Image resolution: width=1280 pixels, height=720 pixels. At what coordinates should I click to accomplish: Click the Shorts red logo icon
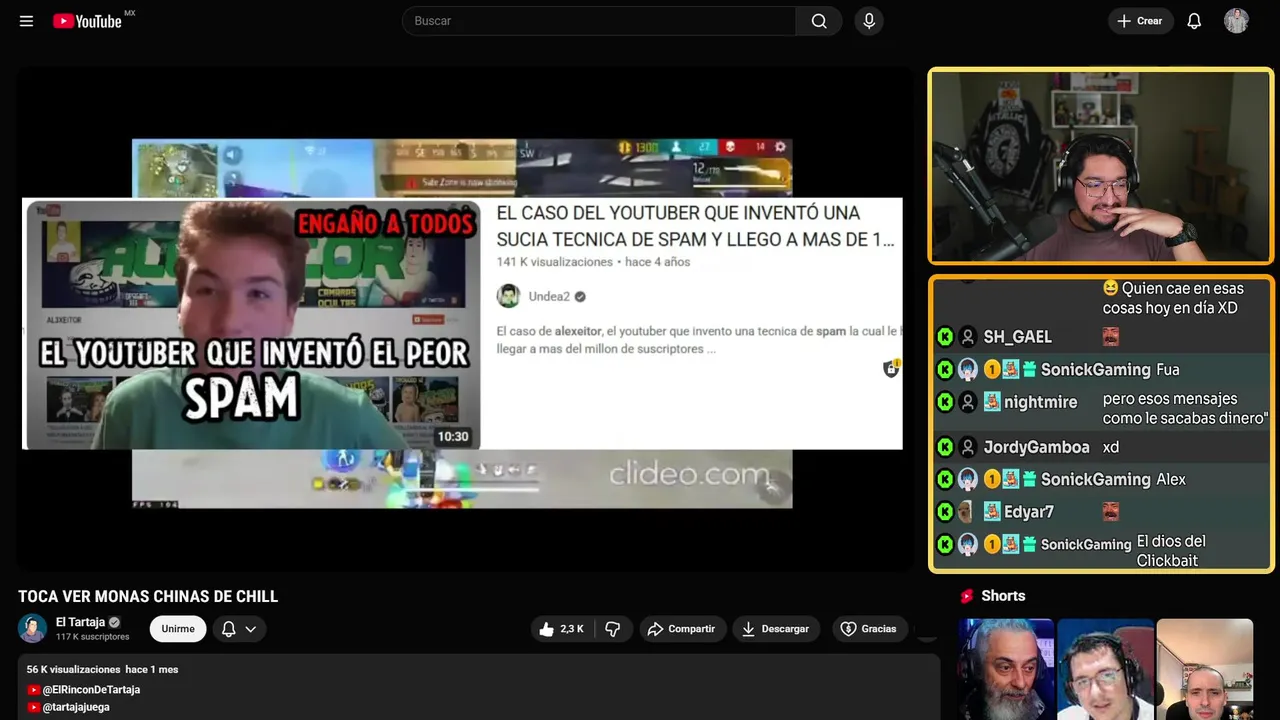tap(967, 596)
